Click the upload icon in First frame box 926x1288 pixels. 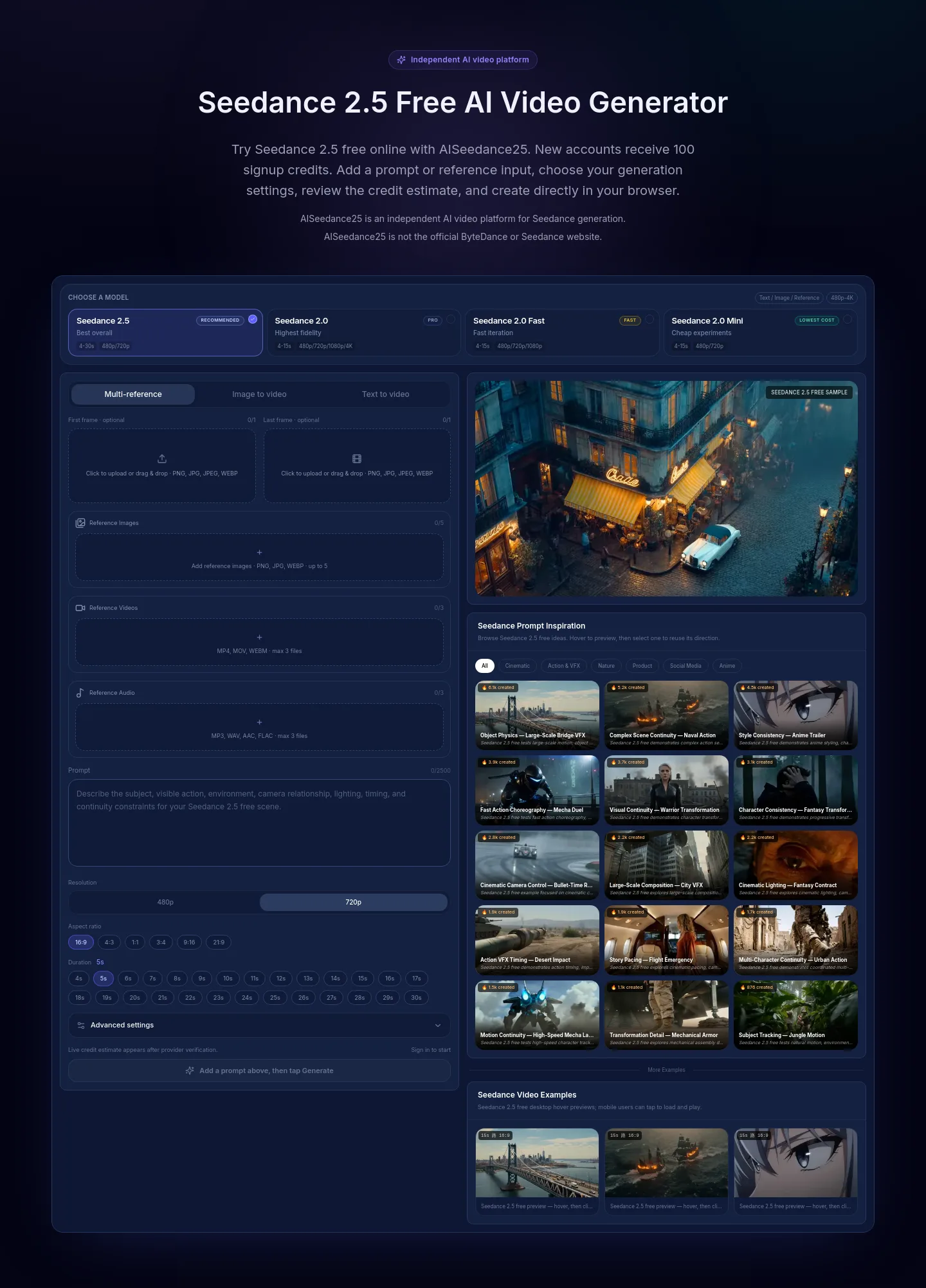pyautogui.click(x=162, y=459)
